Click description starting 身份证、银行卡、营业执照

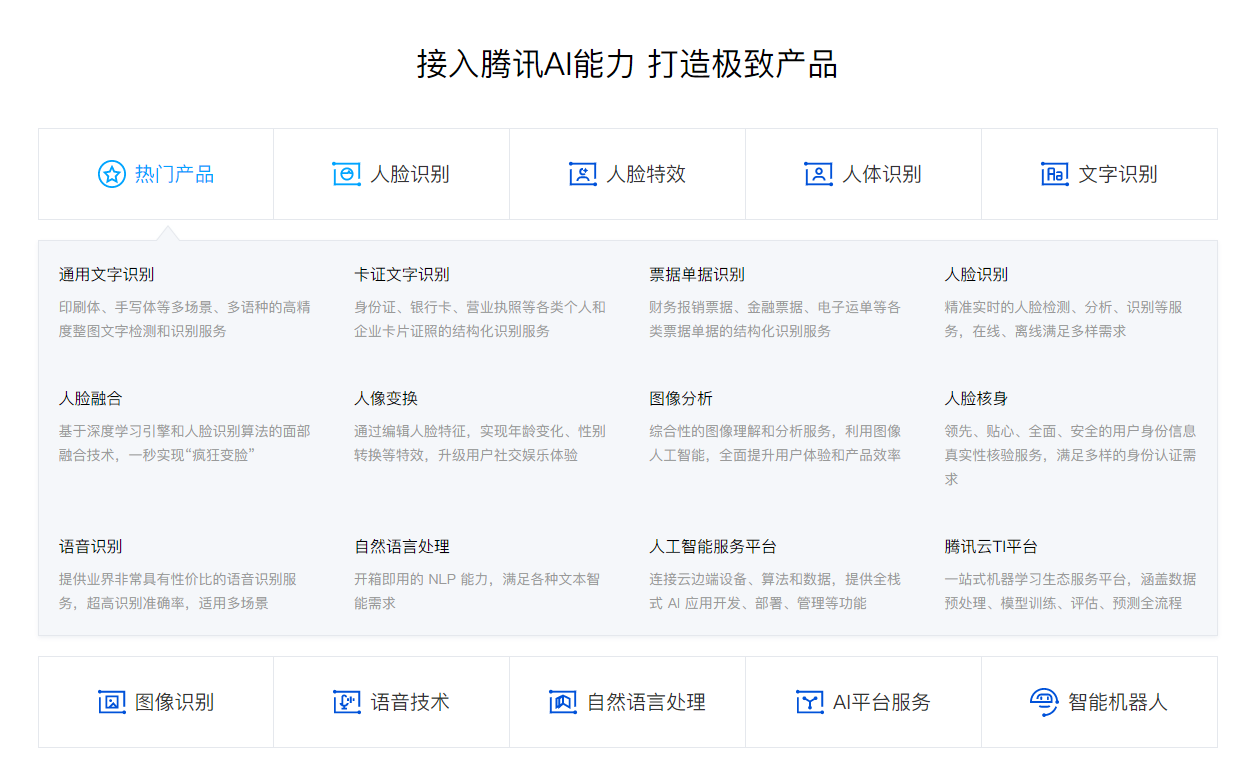(480, 319)
